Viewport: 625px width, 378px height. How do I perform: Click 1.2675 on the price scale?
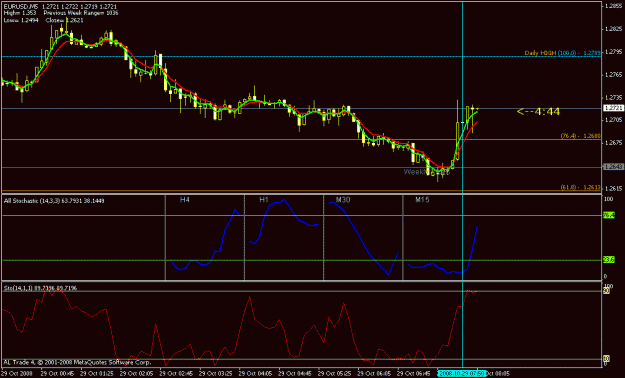(615, 142)
